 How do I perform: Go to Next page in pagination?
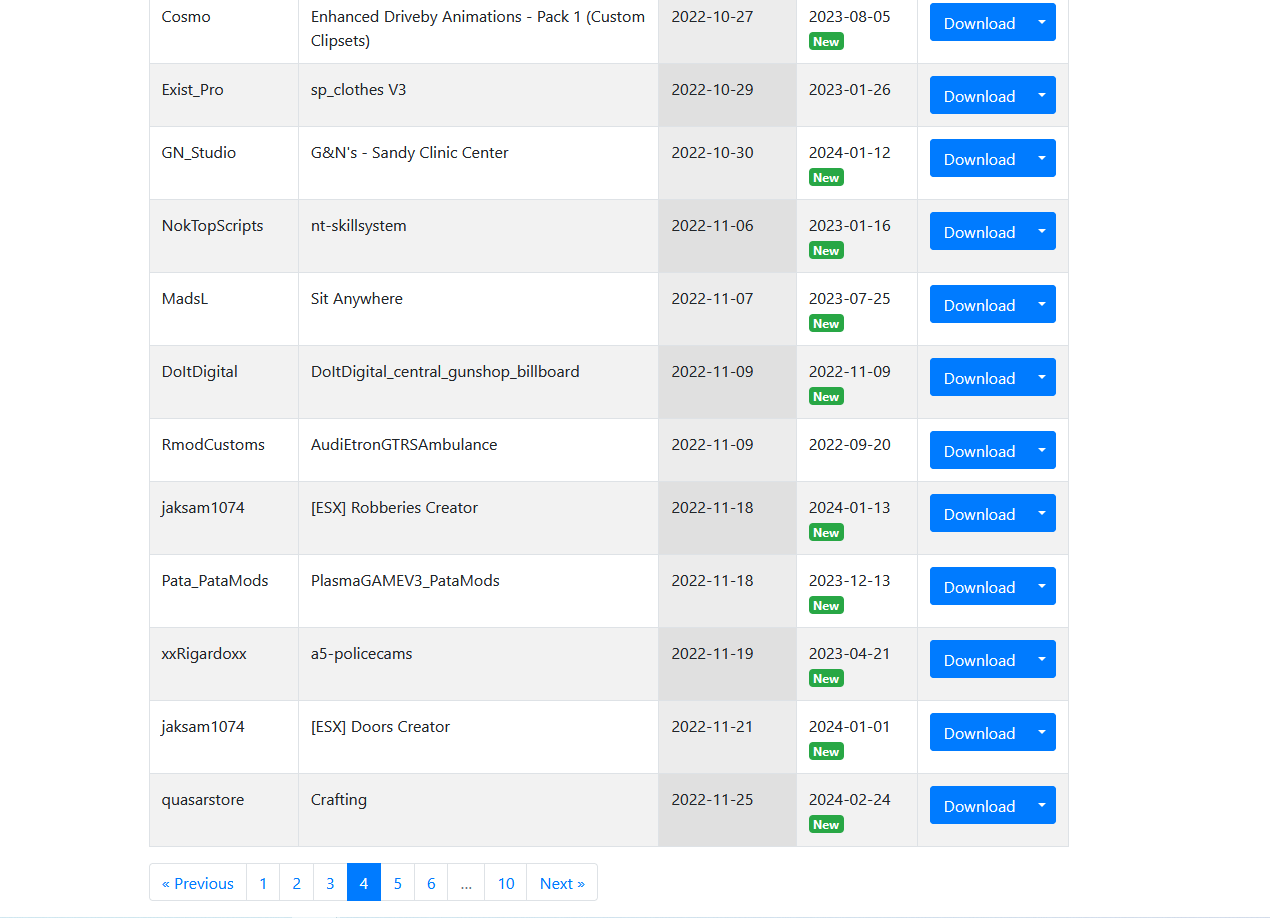(562, 883)
